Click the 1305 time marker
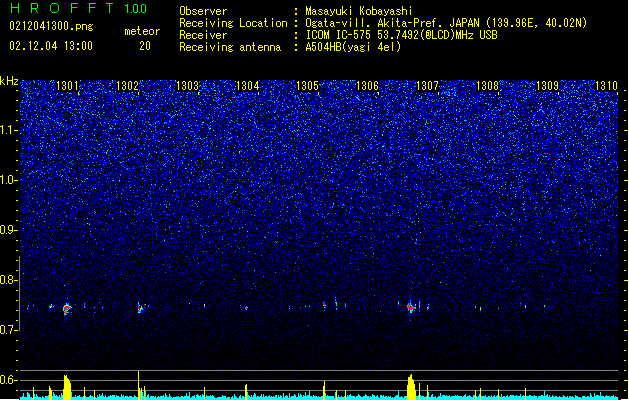This screenshot has width=629, height=400. (307, 86)
